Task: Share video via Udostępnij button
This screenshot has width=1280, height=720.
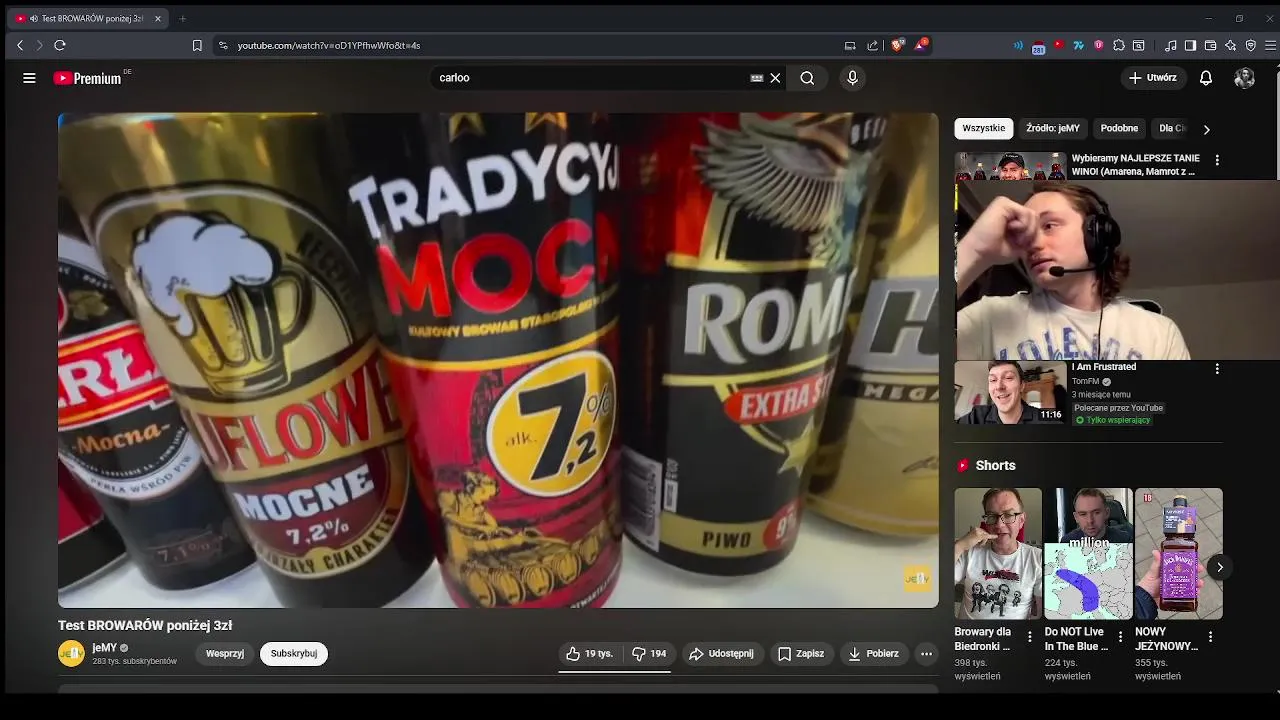Action: (x=722, y=654)
